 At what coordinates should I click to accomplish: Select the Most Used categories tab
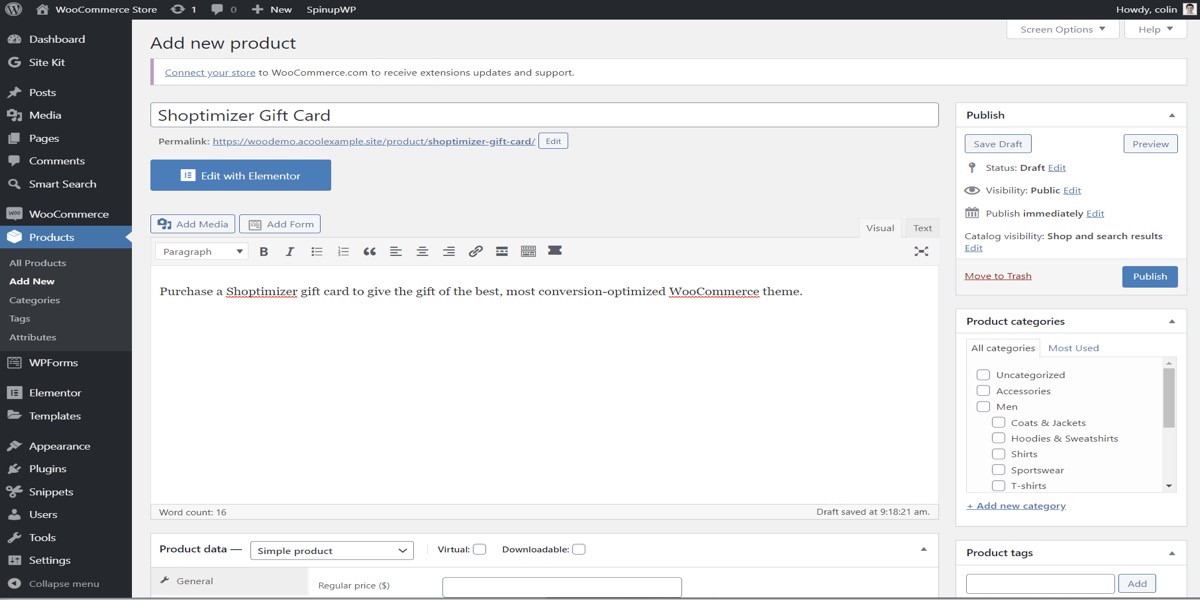click(x=1073, y=348)
